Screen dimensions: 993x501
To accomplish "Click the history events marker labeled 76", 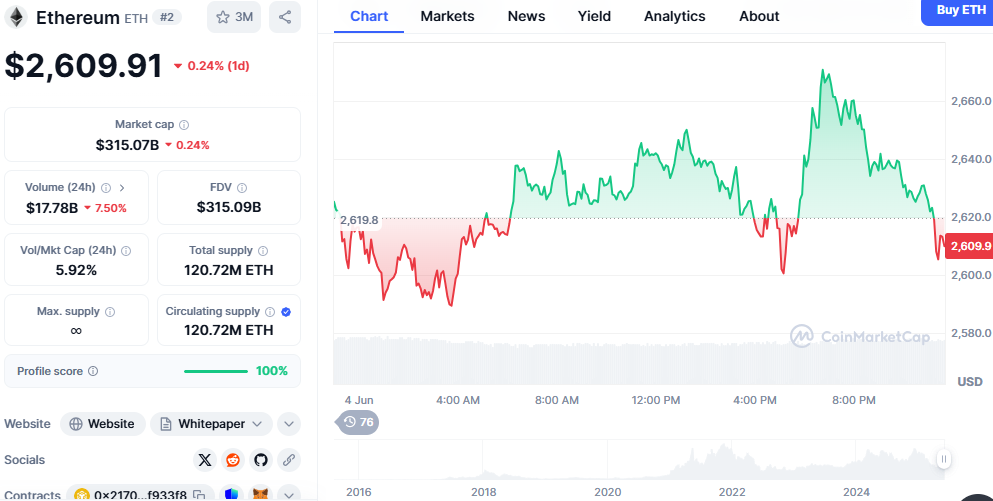I will click(x=358, y=422).
